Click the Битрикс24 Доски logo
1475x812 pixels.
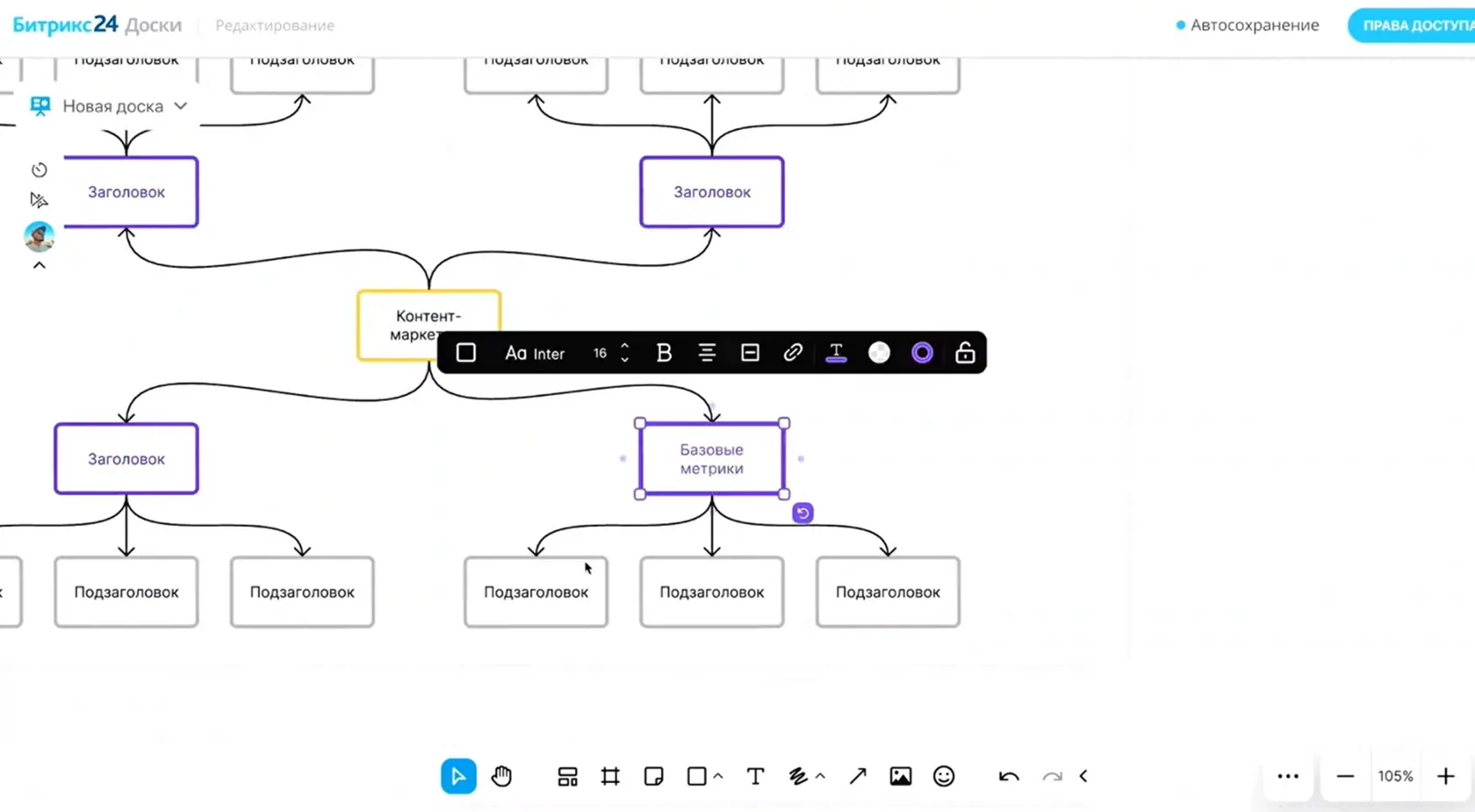pos(97,25)
